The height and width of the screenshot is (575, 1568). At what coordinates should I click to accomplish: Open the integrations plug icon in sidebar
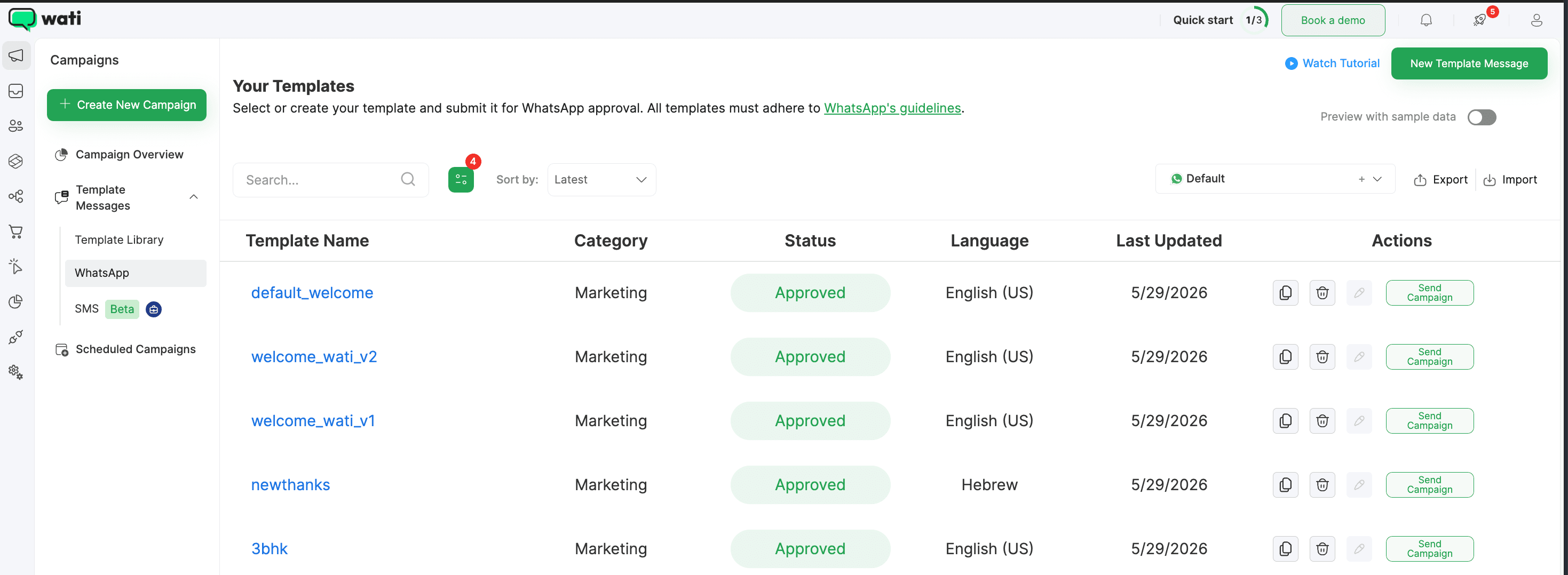(17, 337)
